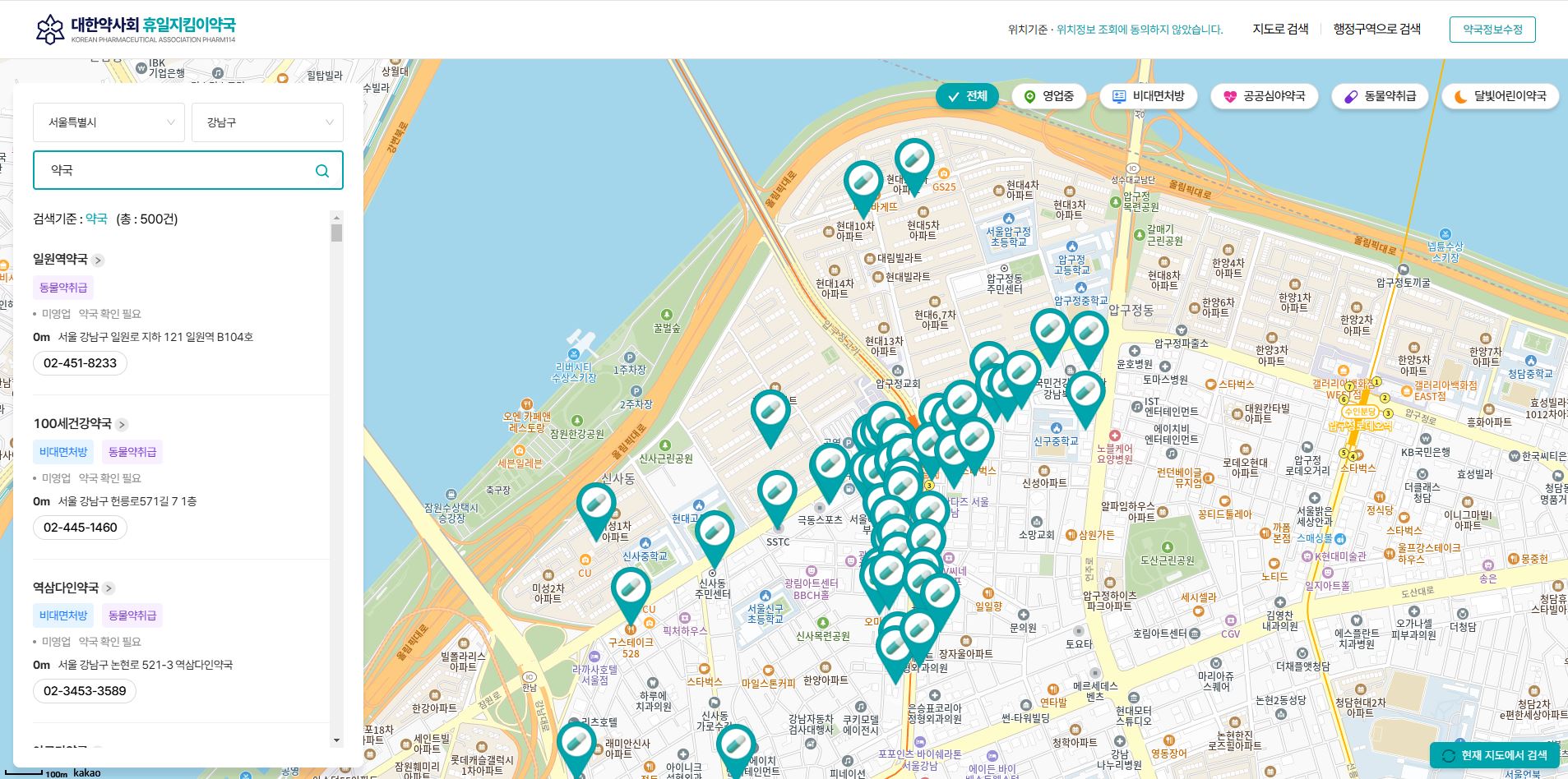1568x779 pixels.
Task: Click the Korean Pharmaceutical Association logo
Action: click(x=136, y=29)
